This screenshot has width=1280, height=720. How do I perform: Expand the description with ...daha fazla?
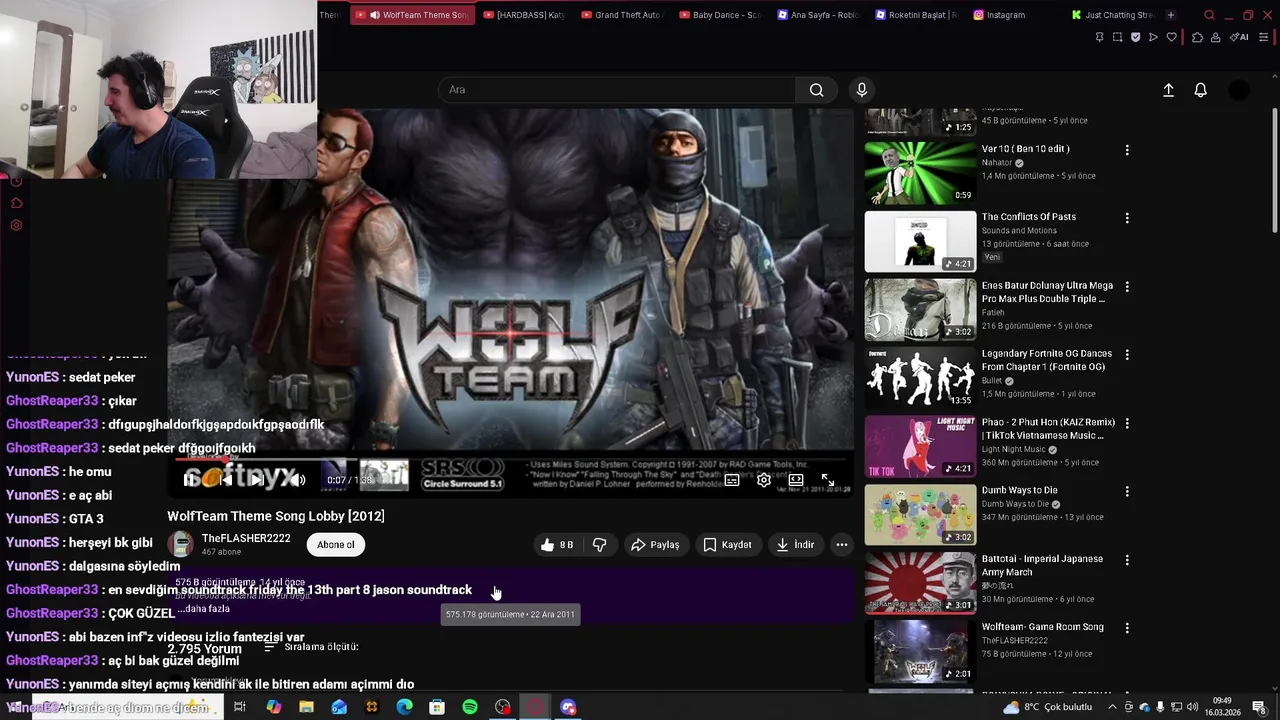206,609
